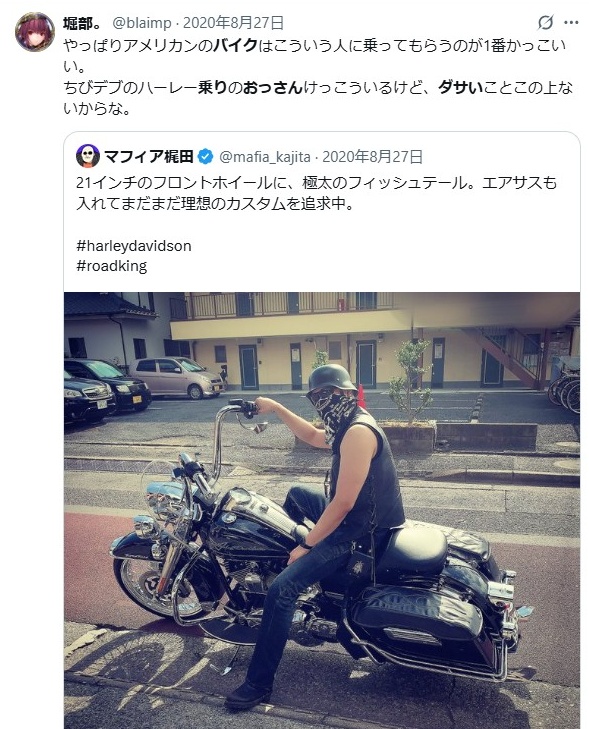Click the blue verified badge
The width and height of the screenshot is (589, 729).
pyautogui.click(x=205, y=157)
